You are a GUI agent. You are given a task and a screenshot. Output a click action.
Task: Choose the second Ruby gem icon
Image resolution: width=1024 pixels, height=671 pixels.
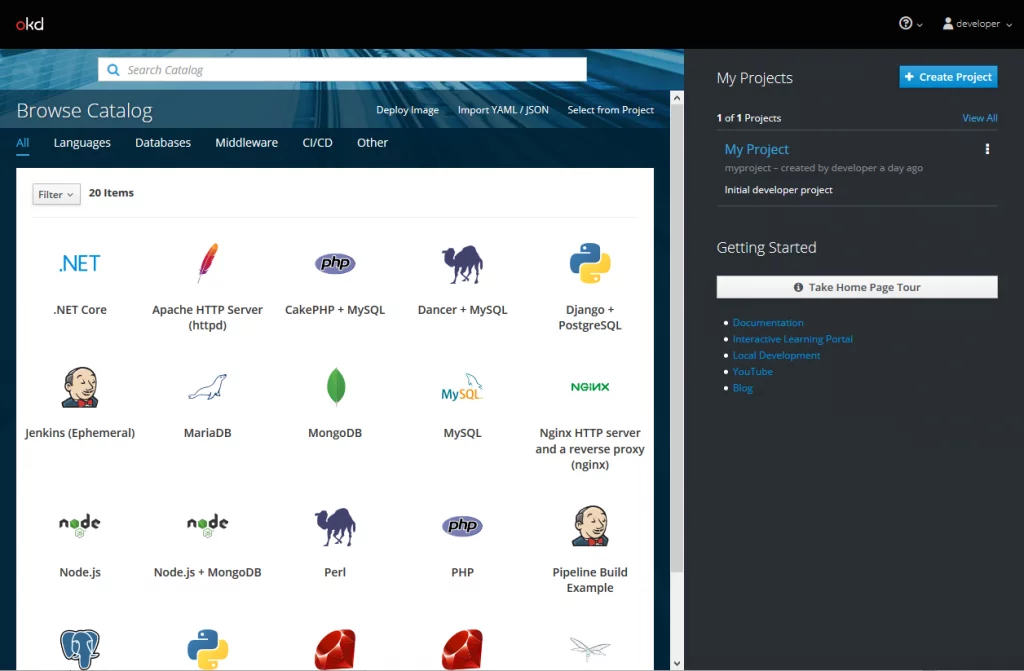462,649
